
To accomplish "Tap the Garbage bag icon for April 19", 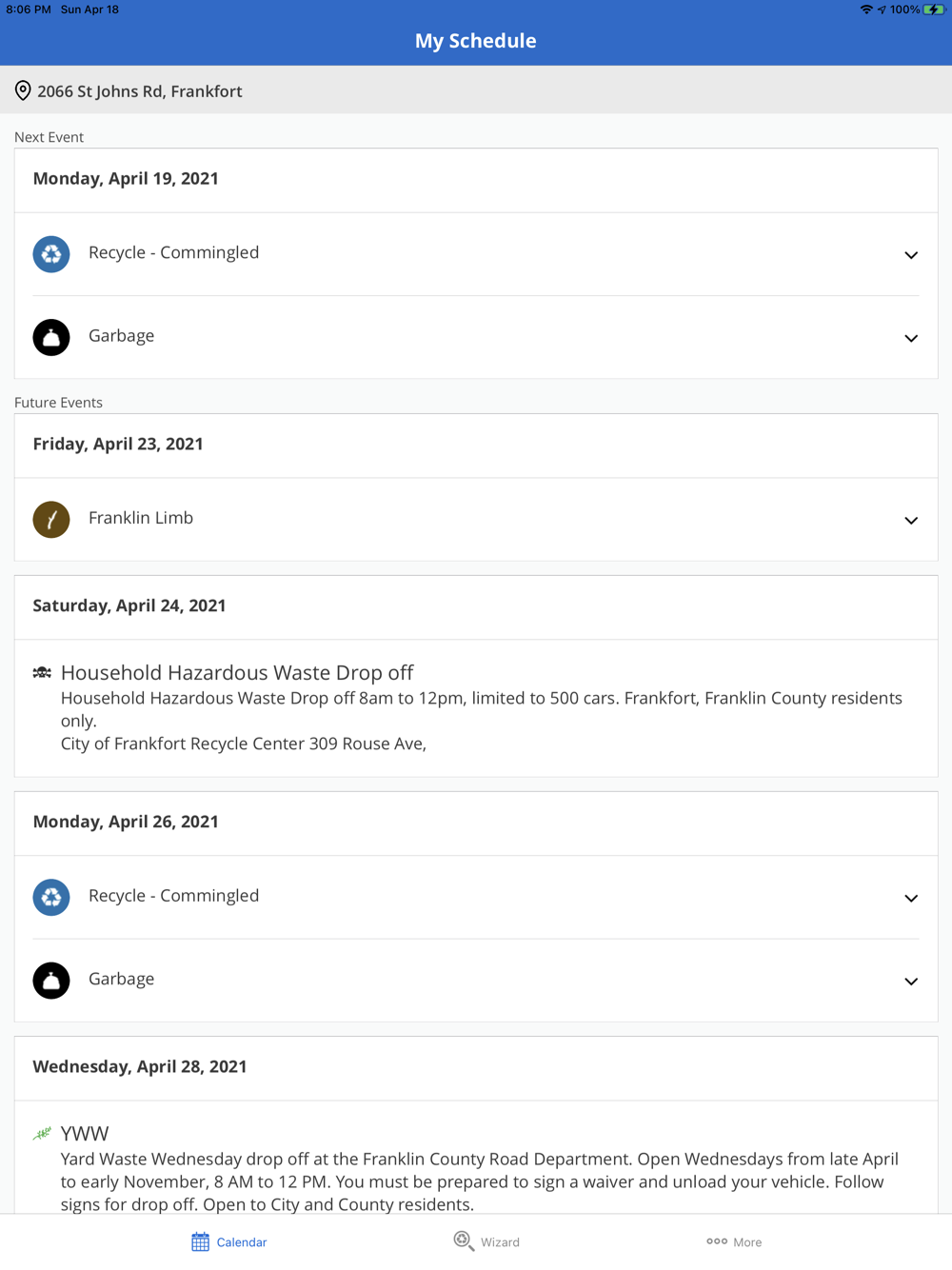I will tap(51, 337).
